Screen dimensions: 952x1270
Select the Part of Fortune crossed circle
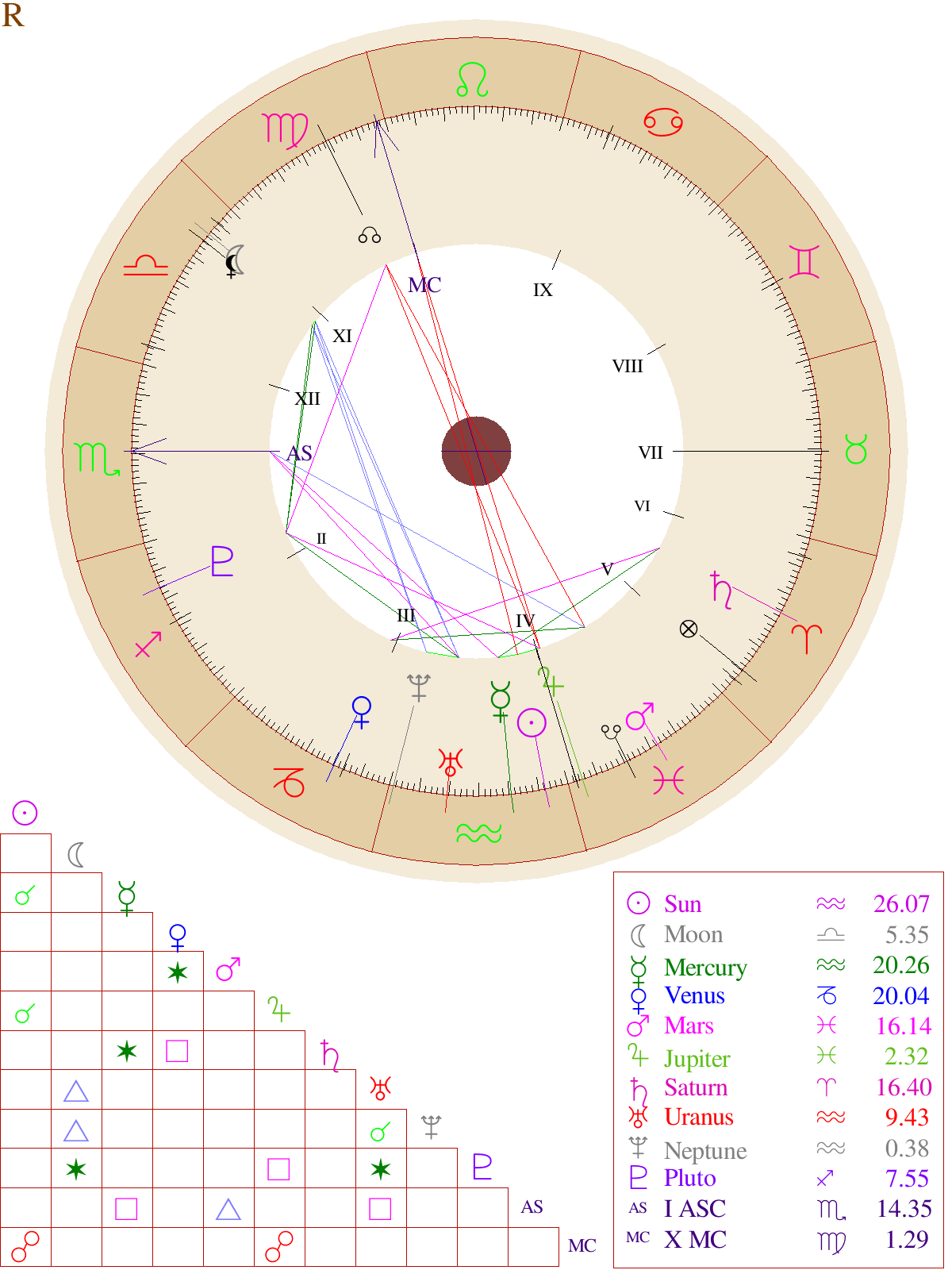689,629
